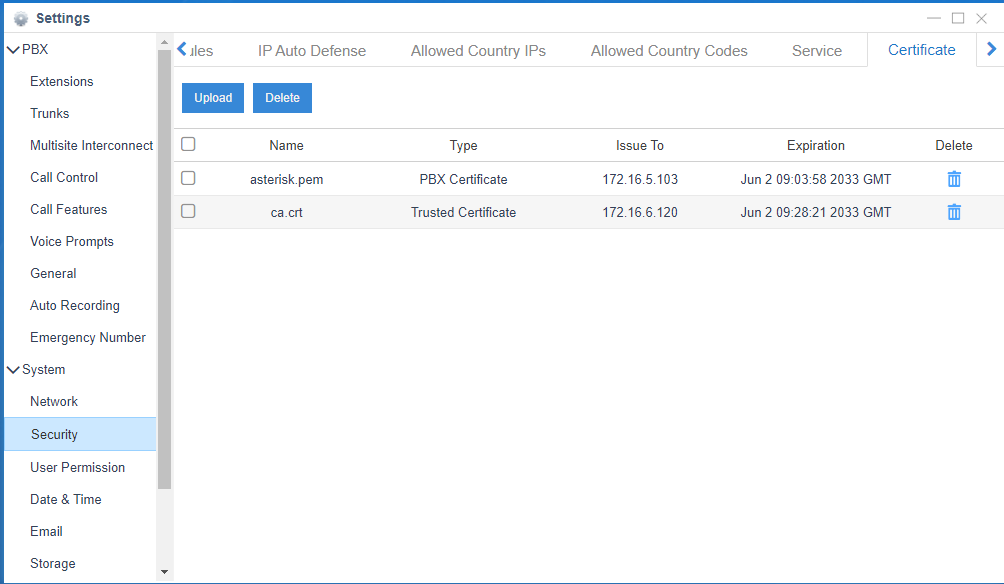Open Network under System
This screenshot has width=1004, height=584.
(x=54, y=402)
